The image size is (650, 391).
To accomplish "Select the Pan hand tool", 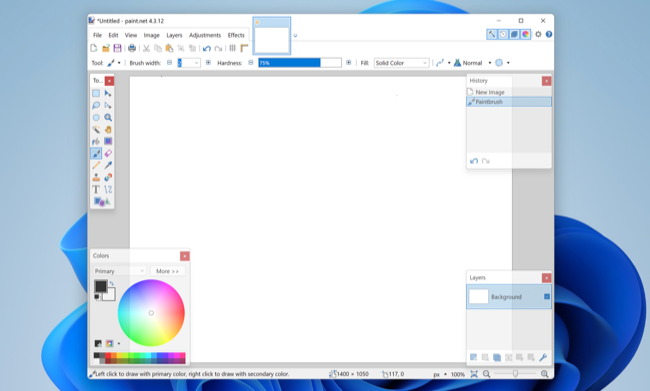I will (108, 129).
